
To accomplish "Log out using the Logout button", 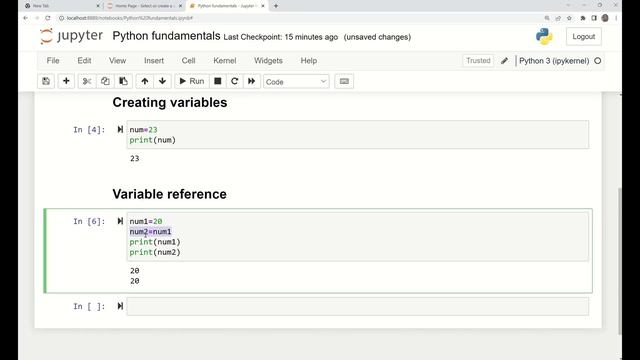I will click(583, 37).
